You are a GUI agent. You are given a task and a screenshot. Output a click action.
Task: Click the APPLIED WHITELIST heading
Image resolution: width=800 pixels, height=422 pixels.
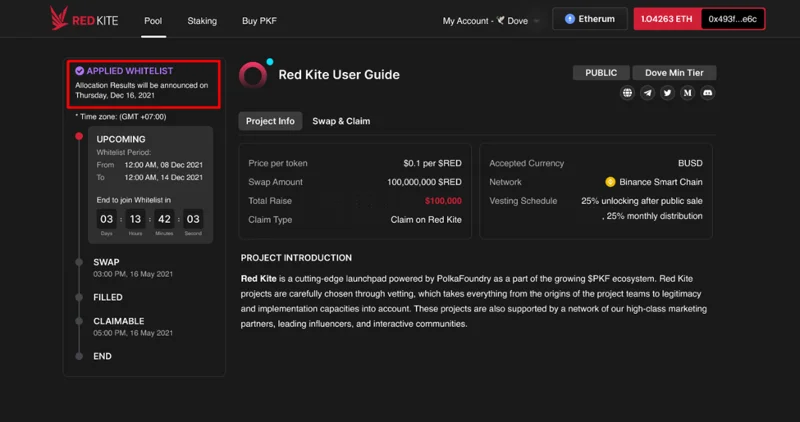[x=130, y=71]
